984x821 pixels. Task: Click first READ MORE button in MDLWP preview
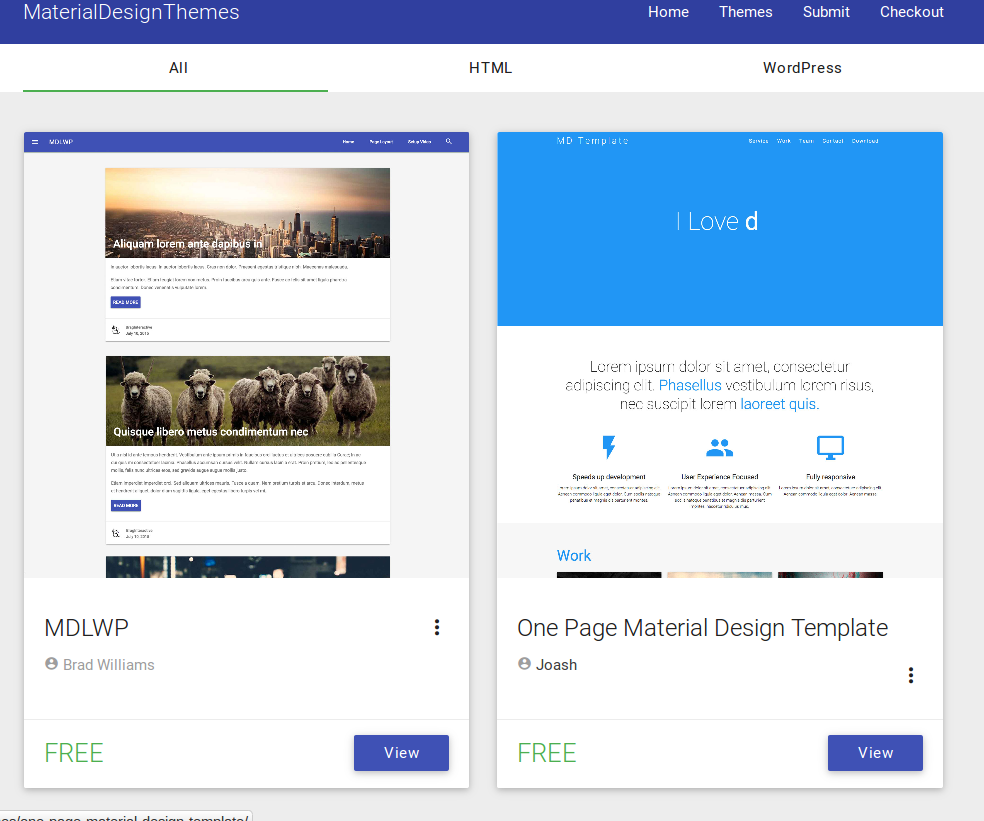tap(126, 302)
